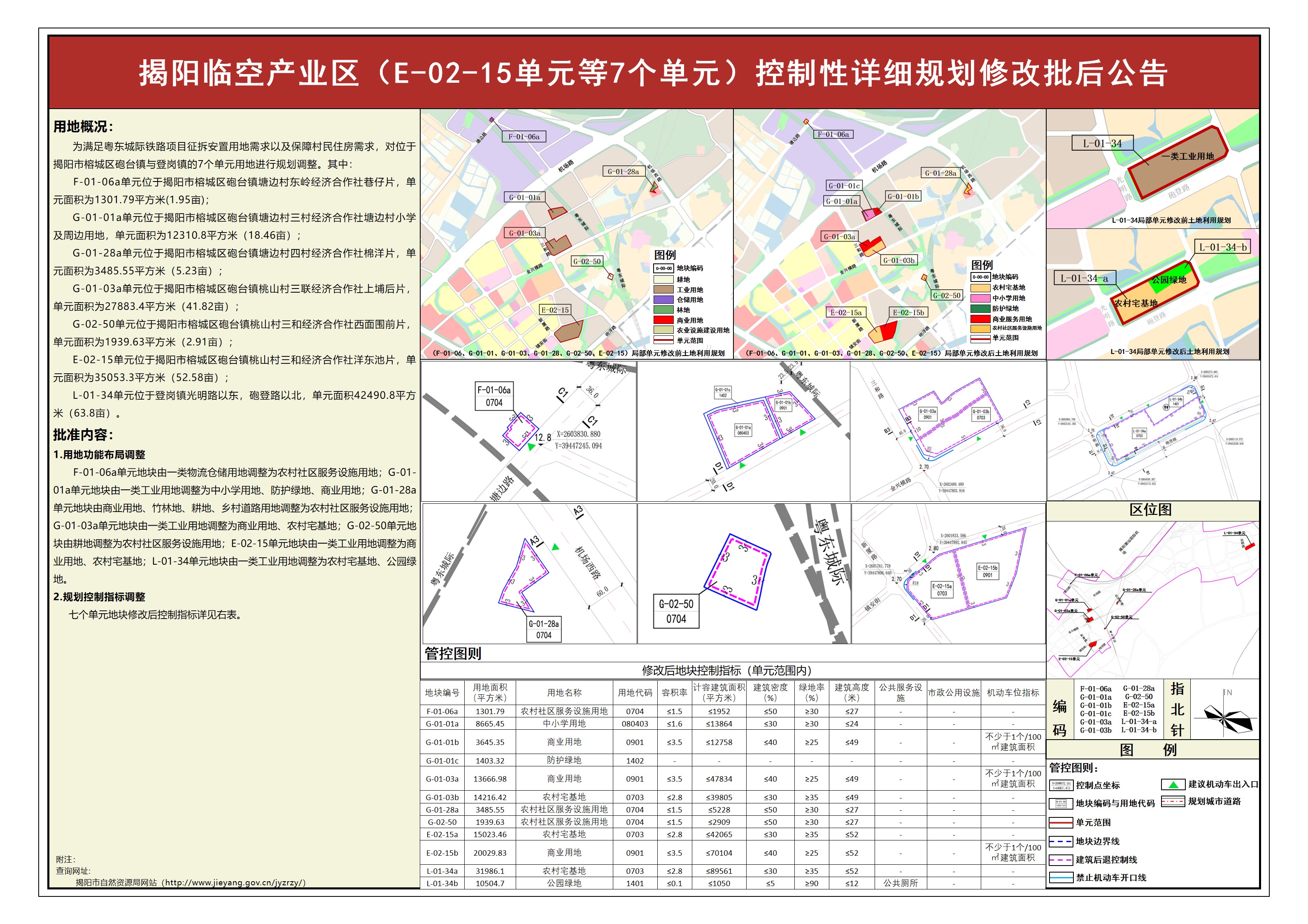Click the 修改后地块控制指标 table title

click(727, 670)
